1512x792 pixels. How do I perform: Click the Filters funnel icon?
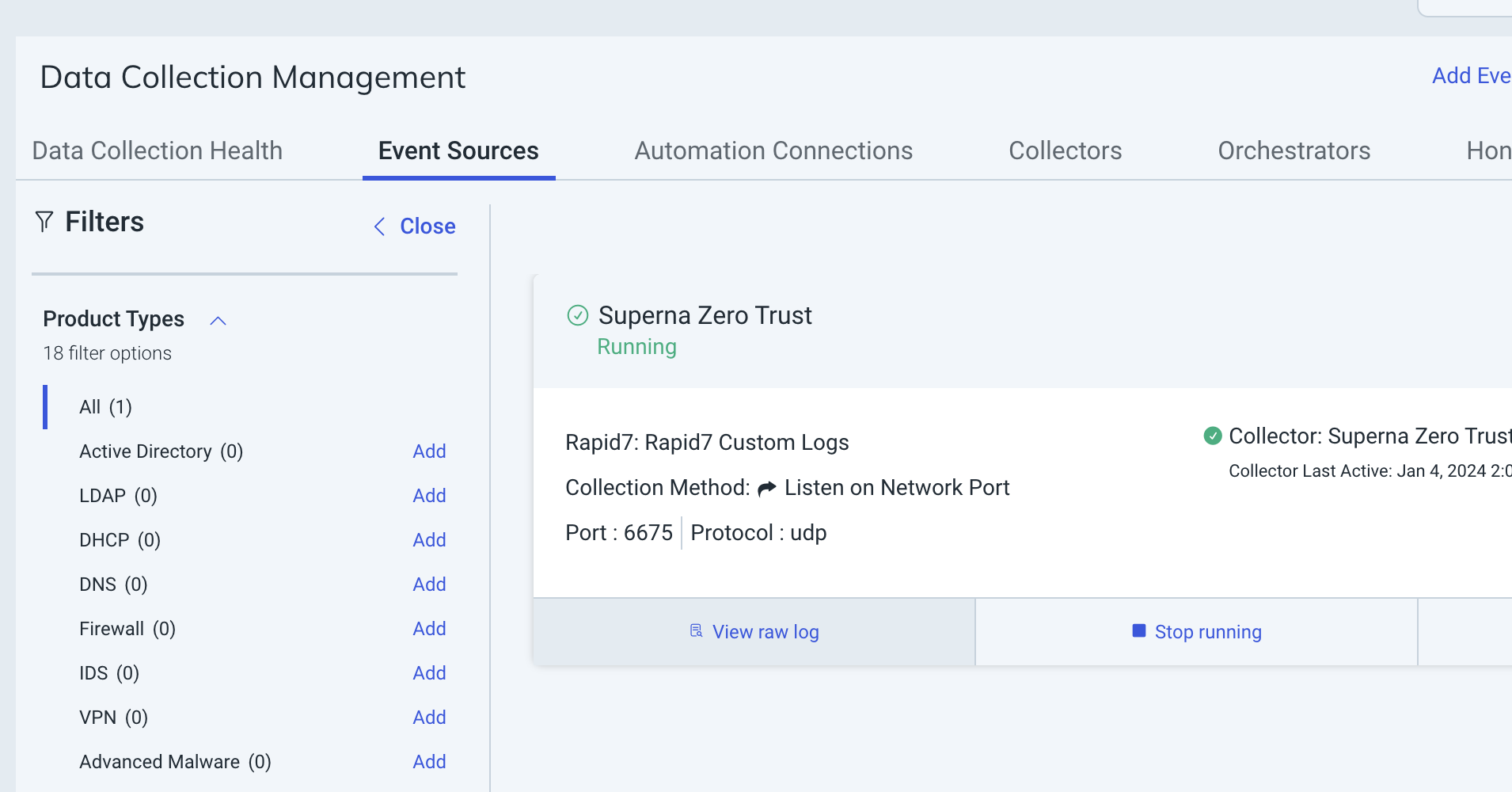pyautogui.click(x=44, y=221)
